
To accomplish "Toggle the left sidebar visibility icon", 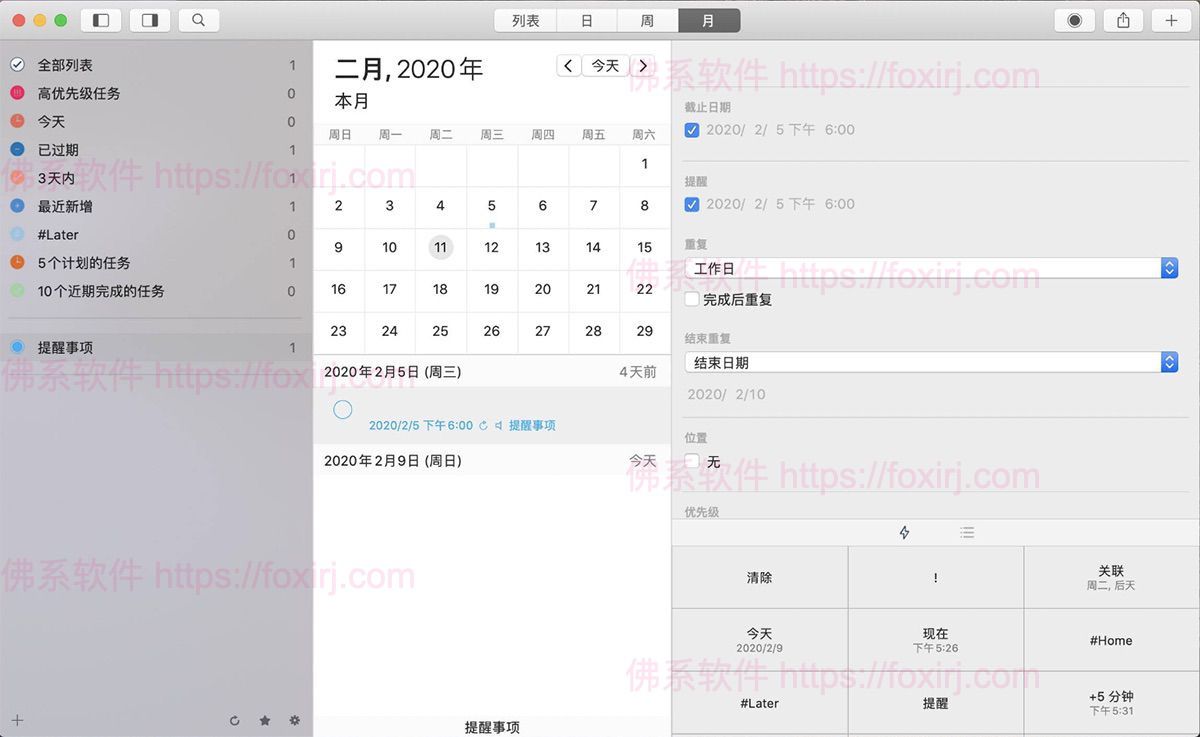I will [x=101, y=19].
